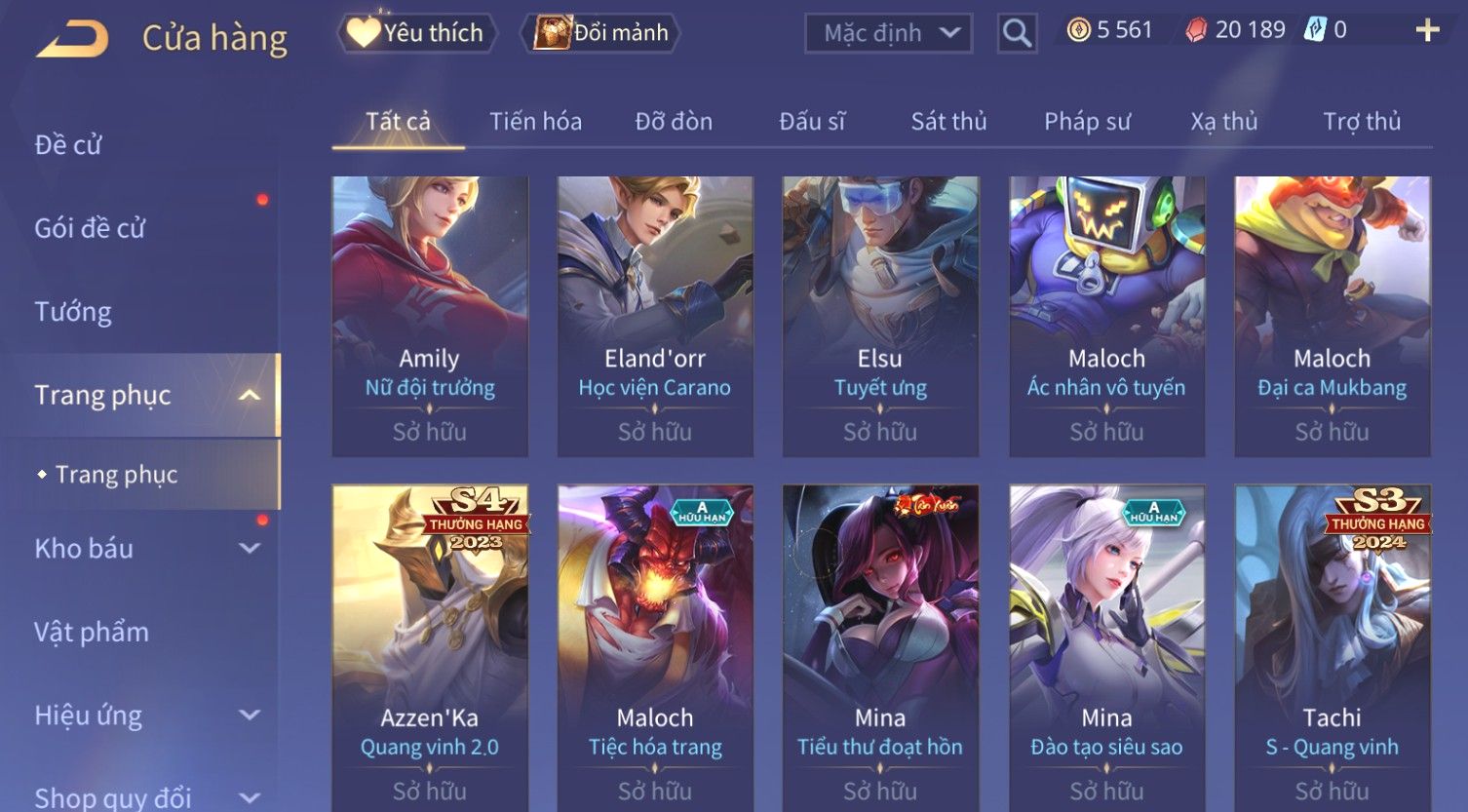Open Gói đề cử in sidebar
1468x812 pixels.
click(90, 229)
